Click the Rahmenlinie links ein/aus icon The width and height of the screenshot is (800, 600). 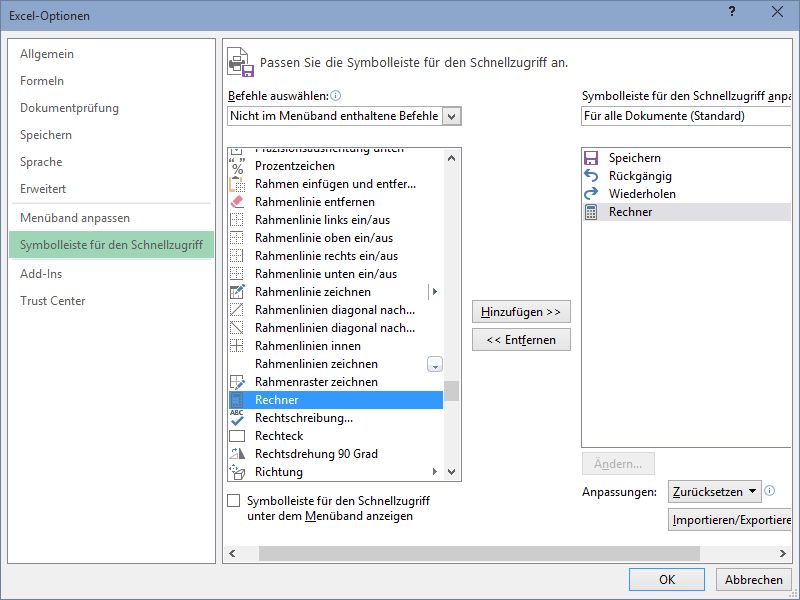click(x=237, y=220)
